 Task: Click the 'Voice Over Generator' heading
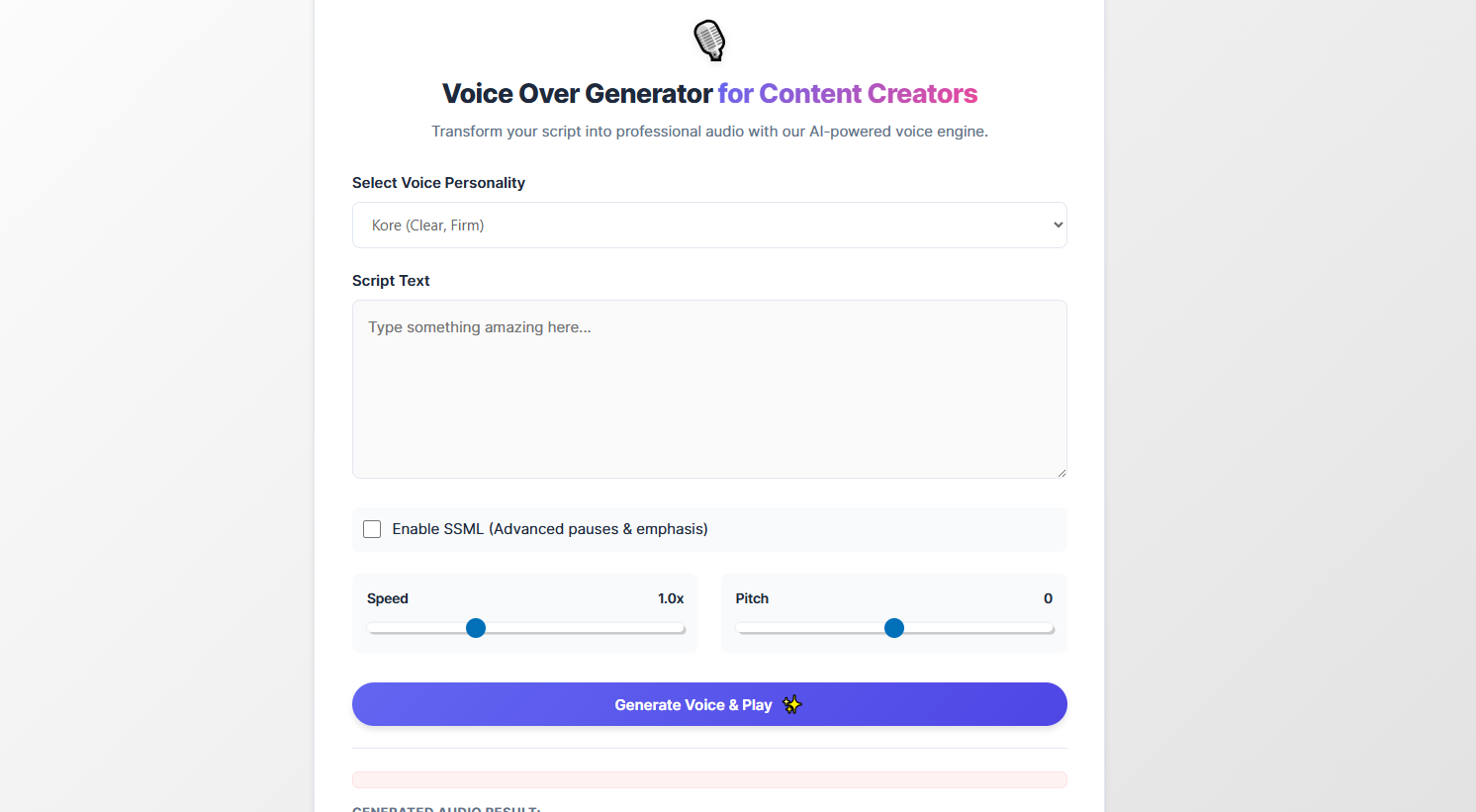click(x=577, y=93)
